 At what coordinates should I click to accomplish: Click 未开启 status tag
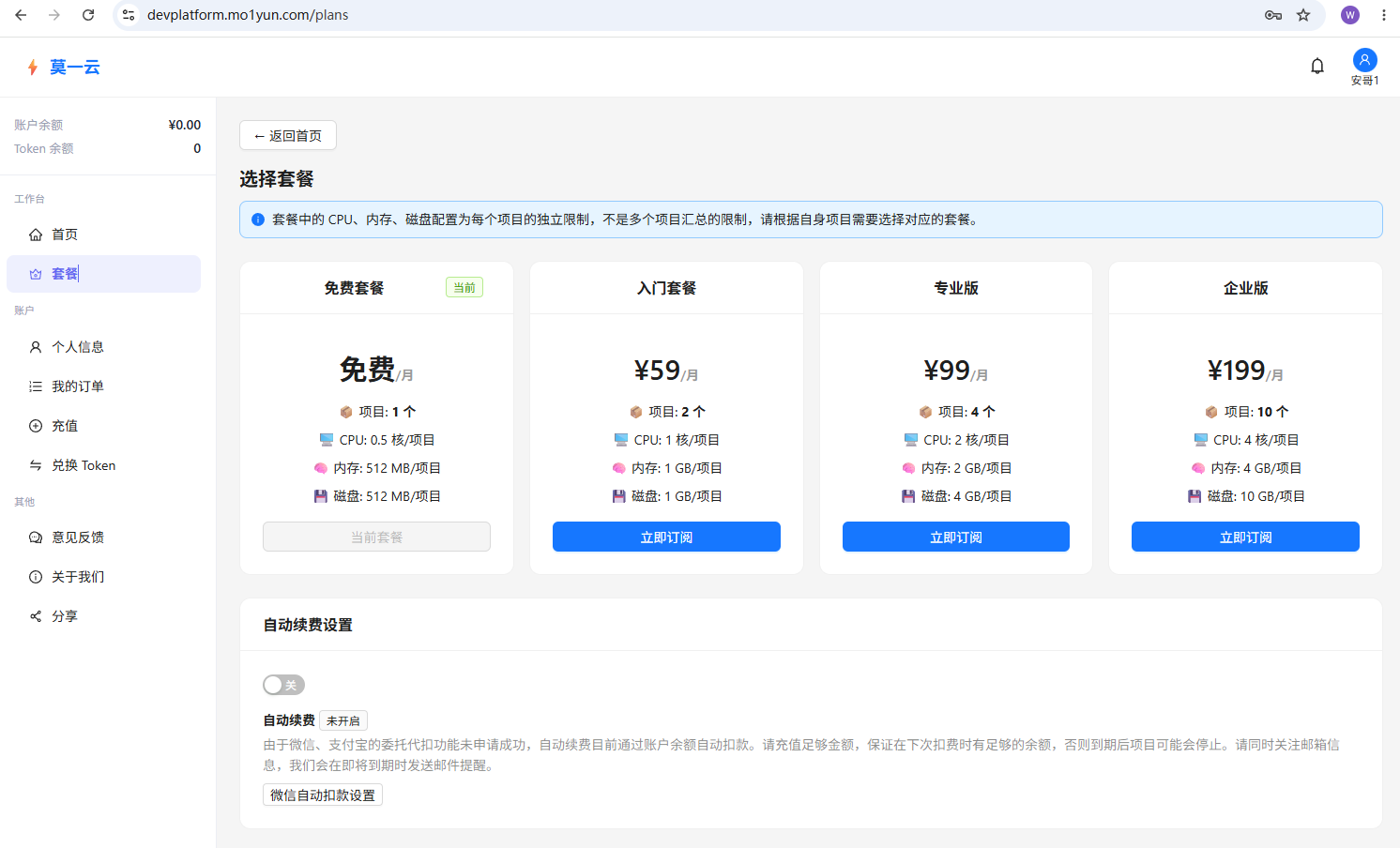coord(343,720)
